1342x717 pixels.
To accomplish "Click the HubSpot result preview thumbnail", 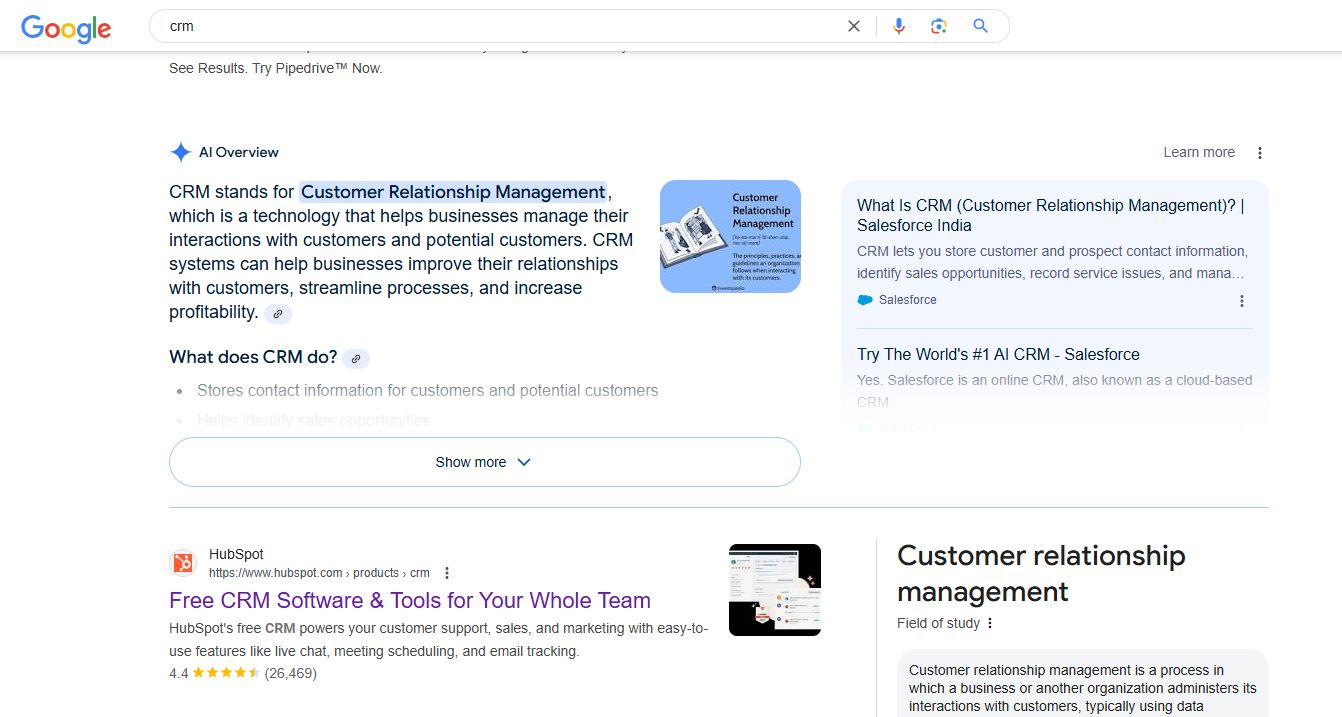I will [x=774, y=589].
